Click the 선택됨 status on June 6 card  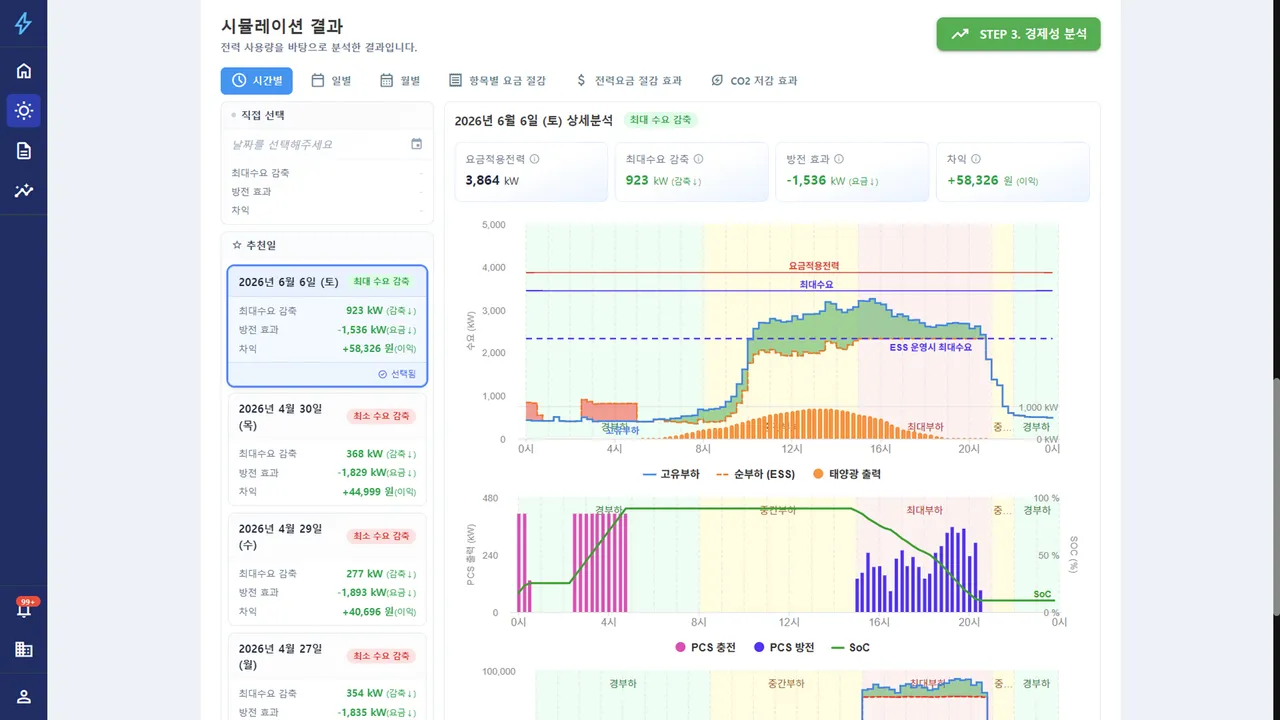397,374
